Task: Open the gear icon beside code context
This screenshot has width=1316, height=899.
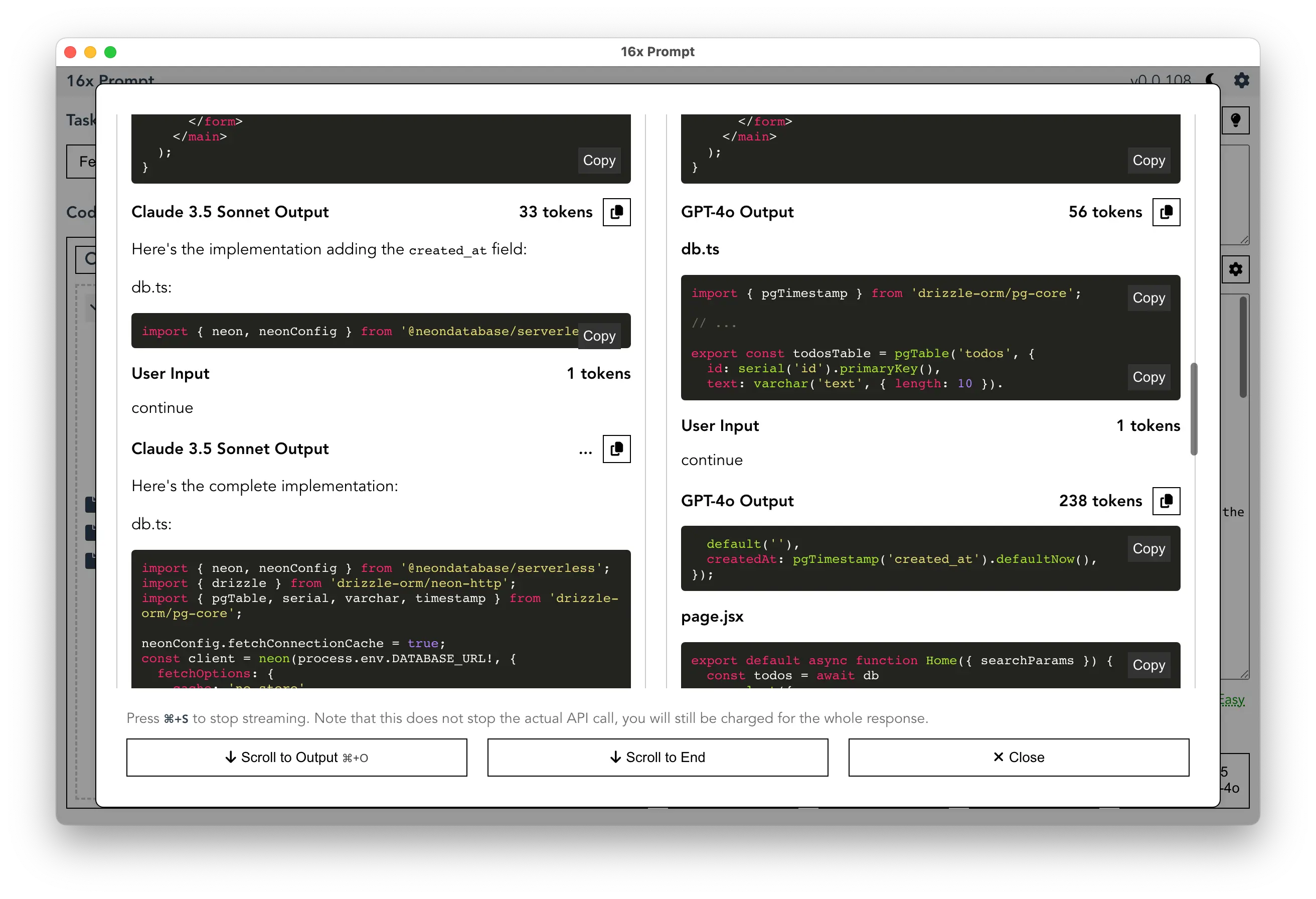Action: pyautogui.click(x=1236, y=269)
